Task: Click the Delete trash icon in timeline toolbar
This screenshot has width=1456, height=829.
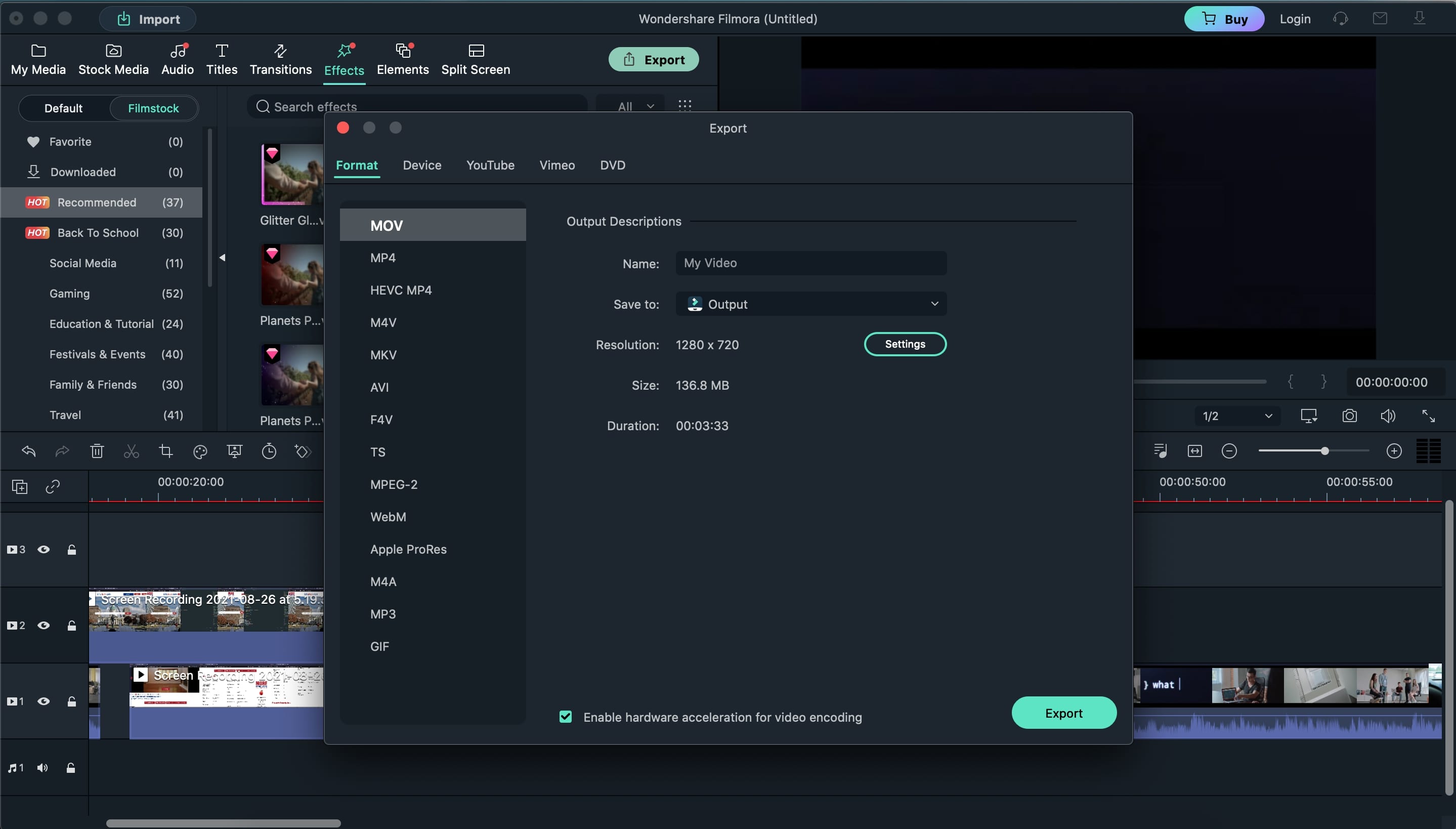Action: point(97,451)
